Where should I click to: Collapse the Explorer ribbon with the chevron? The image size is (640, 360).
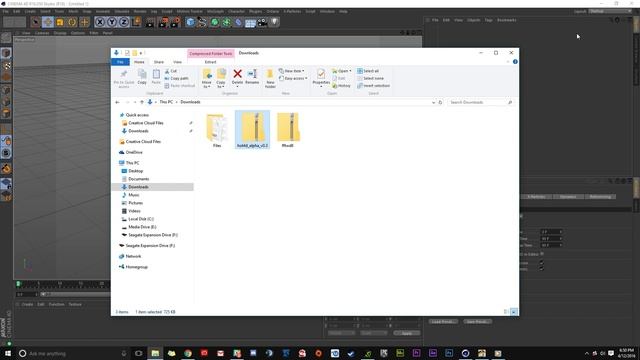click(508, 62)
